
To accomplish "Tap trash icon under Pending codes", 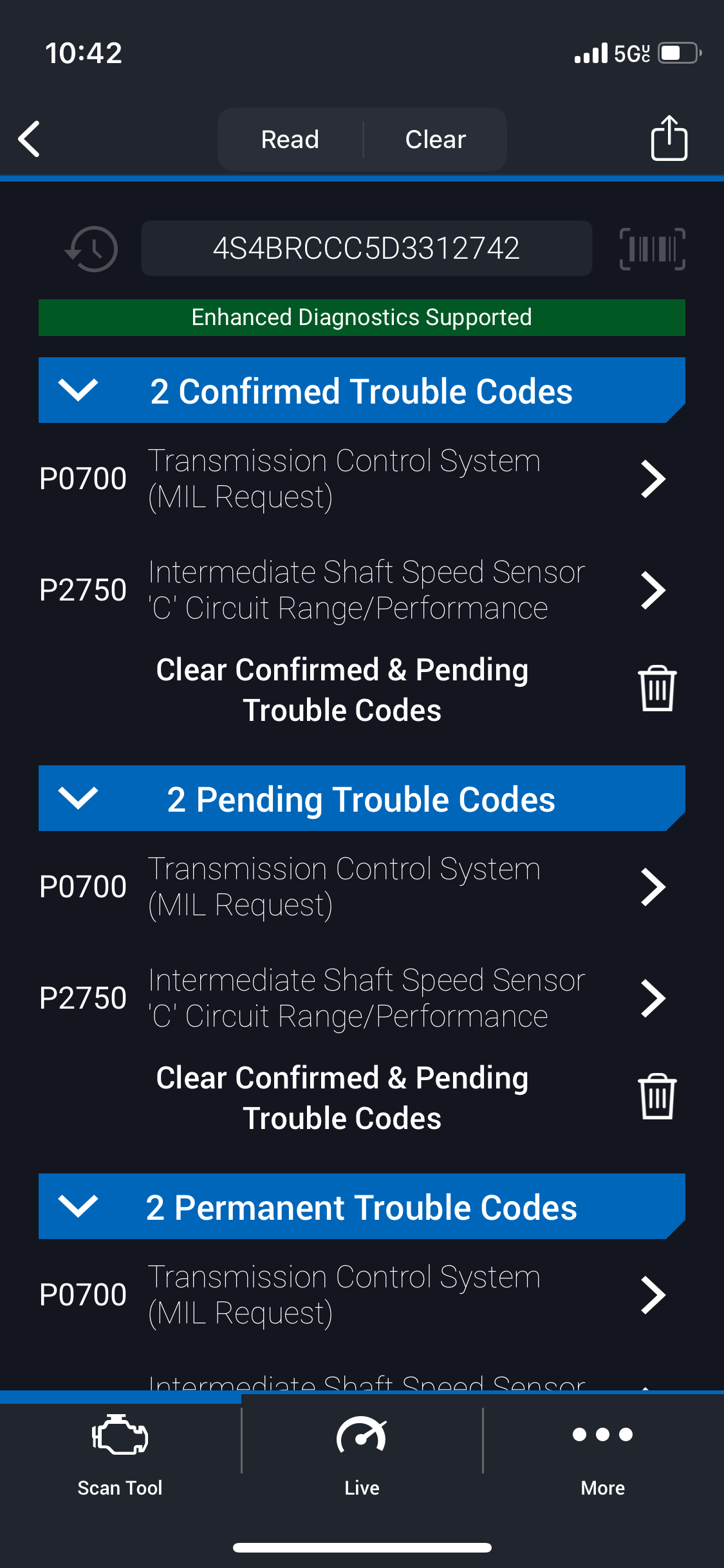I will [x=656, y=1097].
